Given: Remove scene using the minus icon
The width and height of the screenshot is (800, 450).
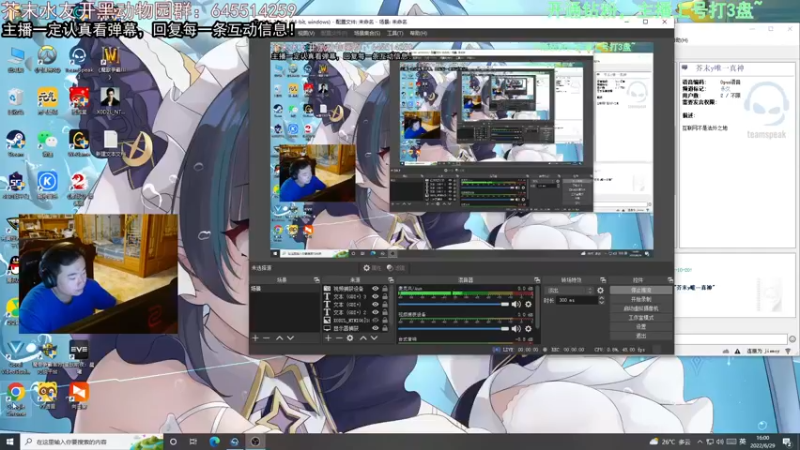Looking at the screenshot, I should 266,338.
